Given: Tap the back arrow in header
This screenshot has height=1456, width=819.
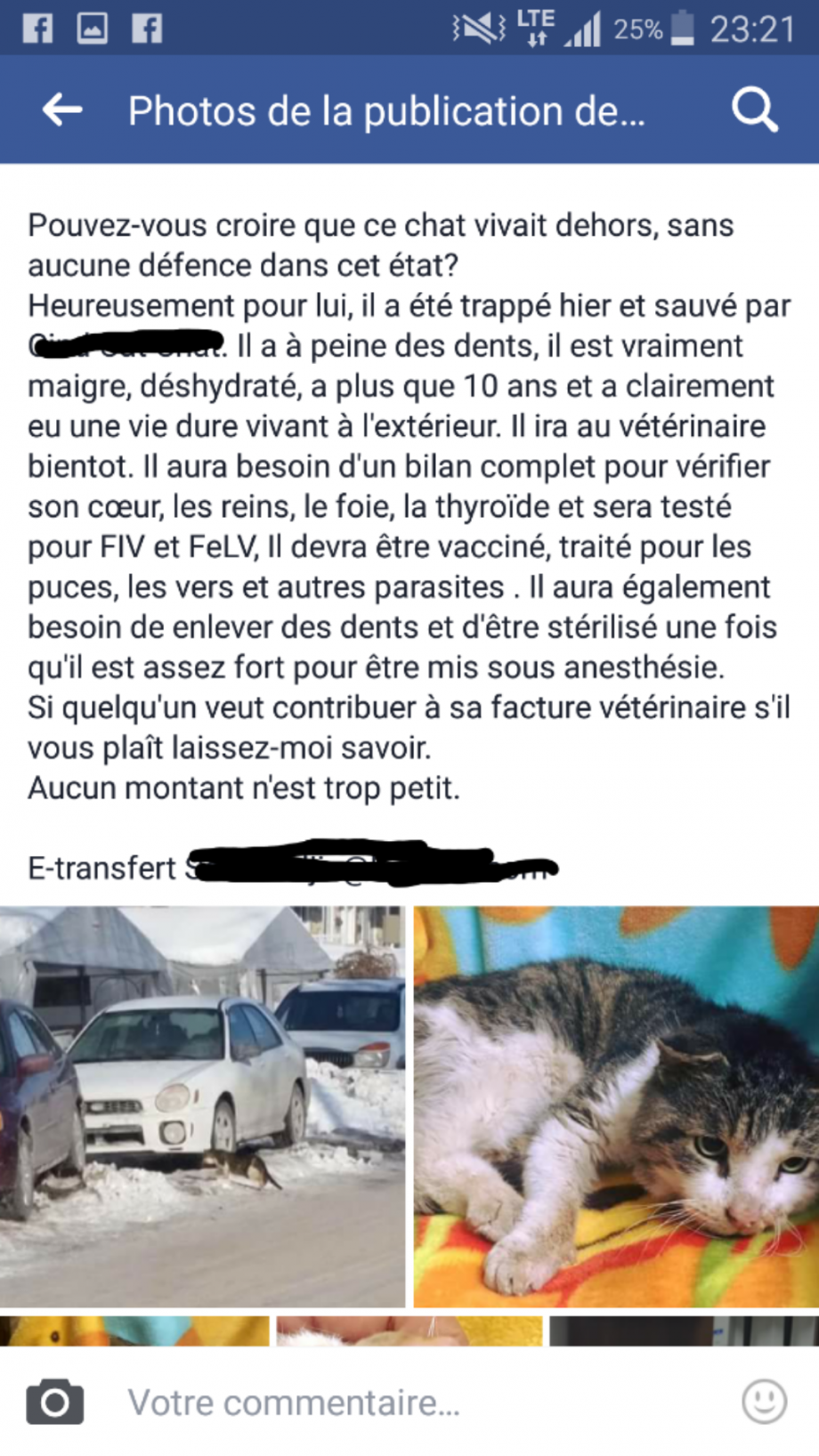Looking at the screenshot, I should pos(62,110).
